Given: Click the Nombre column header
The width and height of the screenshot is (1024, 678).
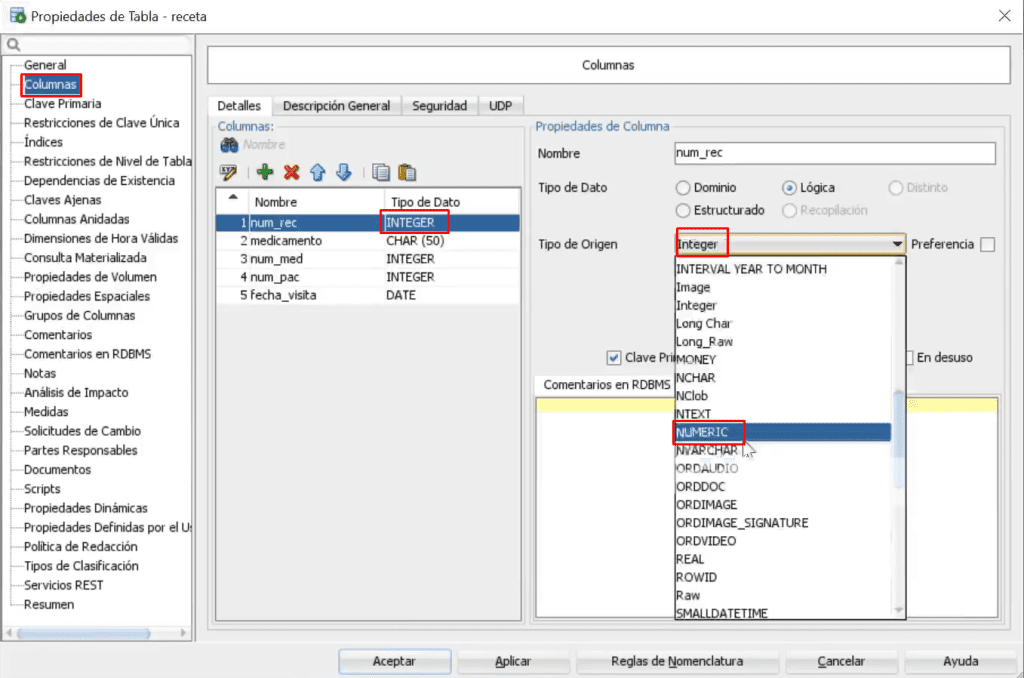Looking at the screenshot, I should click(x=316, y=202).
